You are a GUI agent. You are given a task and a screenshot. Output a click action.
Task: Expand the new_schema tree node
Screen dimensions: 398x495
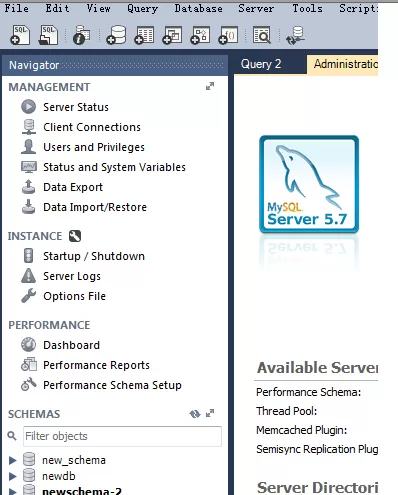coord(13,460)
